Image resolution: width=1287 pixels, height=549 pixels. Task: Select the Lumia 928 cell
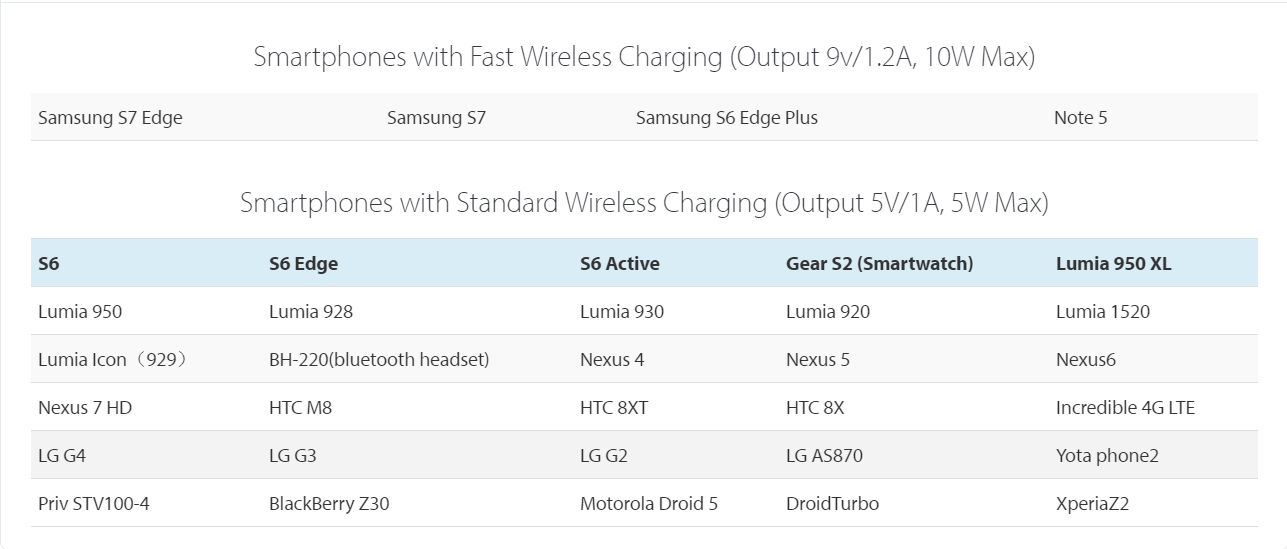point(310,312)
